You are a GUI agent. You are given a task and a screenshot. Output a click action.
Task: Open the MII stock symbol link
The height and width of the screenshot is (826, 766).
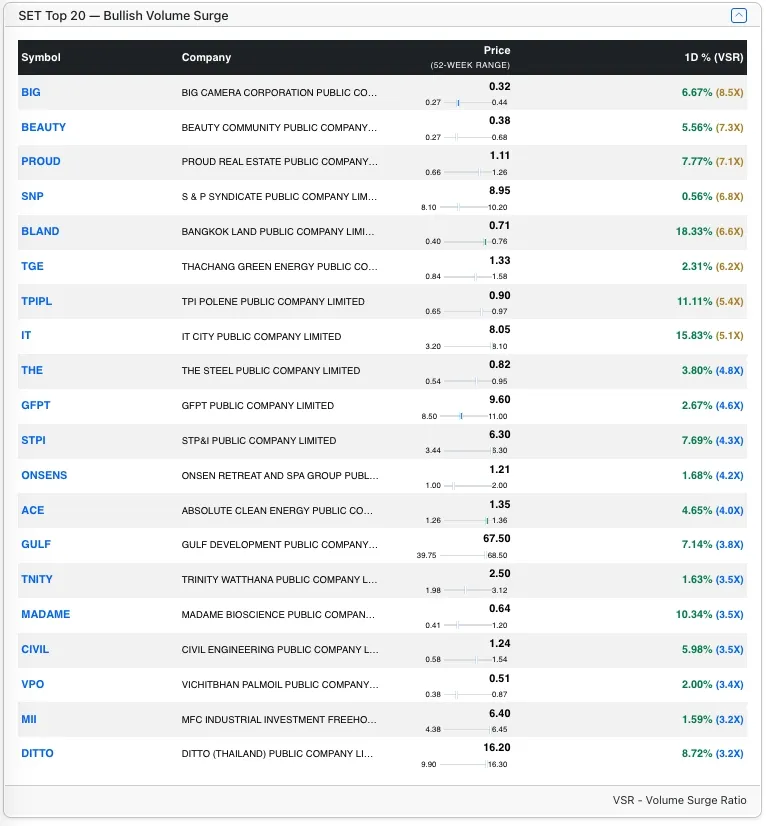tap(29, 719)
